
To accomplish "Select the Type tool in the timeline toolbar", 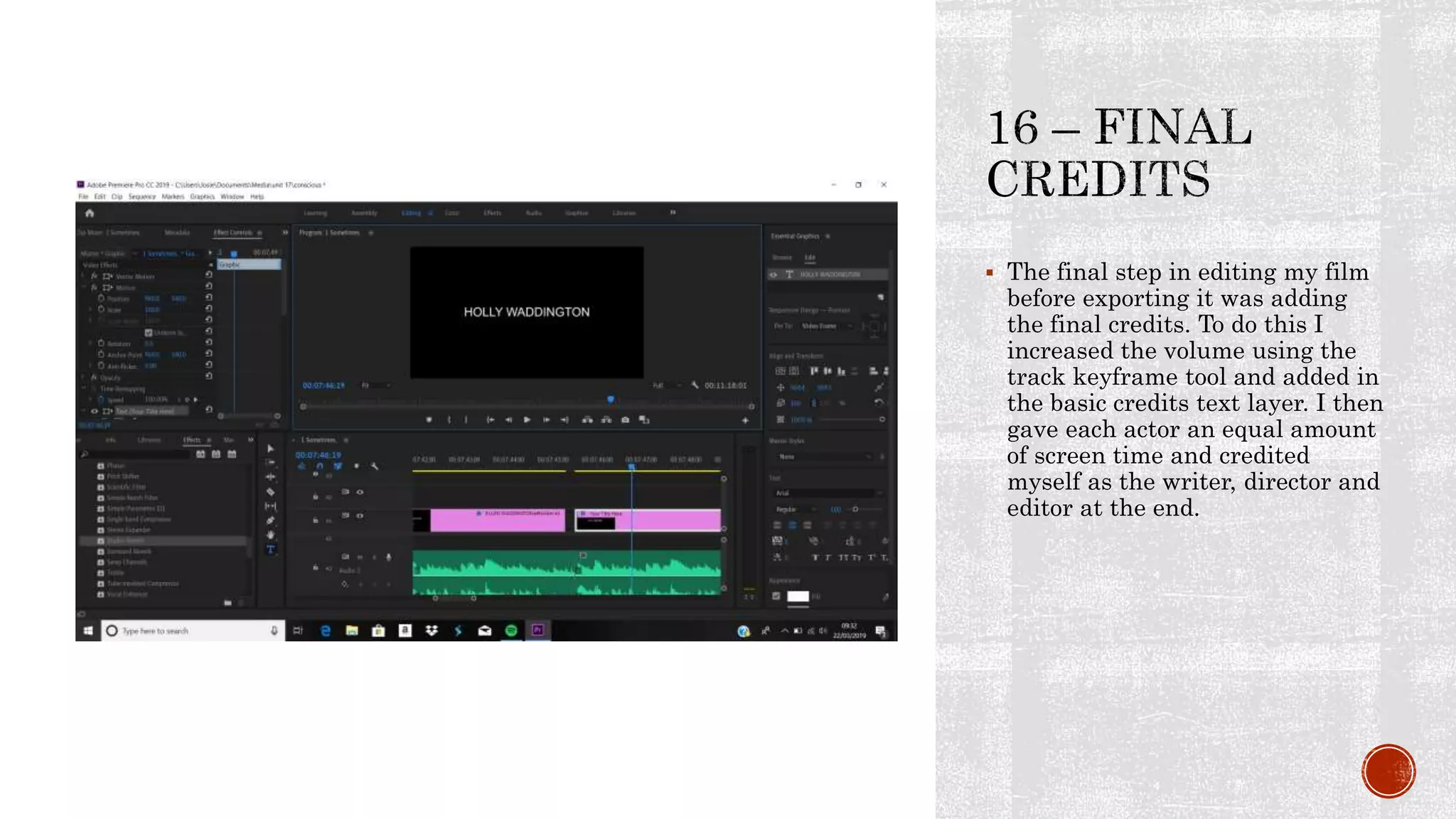I will pyautogui.click(x=270, y=550).
